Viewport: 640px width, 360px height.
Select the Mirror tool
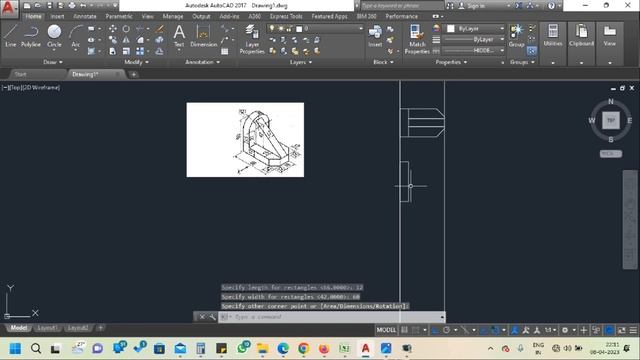126,40
